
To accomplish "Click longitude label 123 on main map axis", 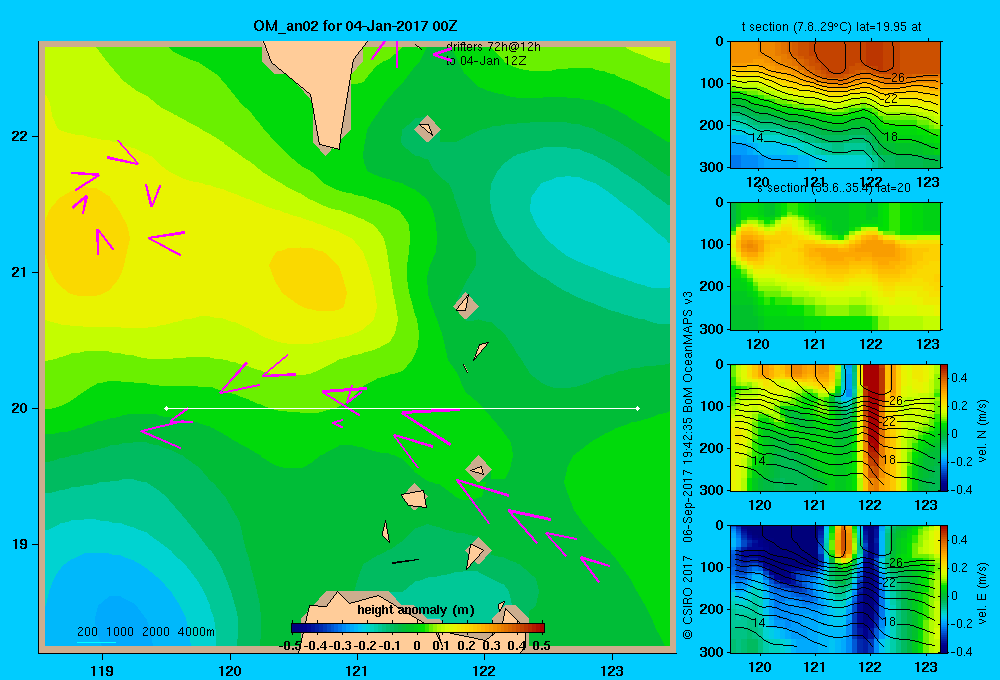I will coord(612,670).
